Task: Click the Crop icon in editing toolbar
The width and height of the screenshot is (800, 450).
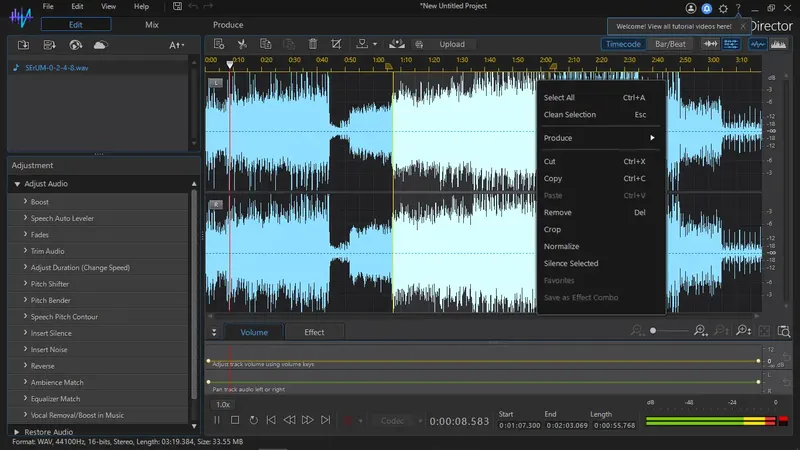Action: (x=337, y=44)
